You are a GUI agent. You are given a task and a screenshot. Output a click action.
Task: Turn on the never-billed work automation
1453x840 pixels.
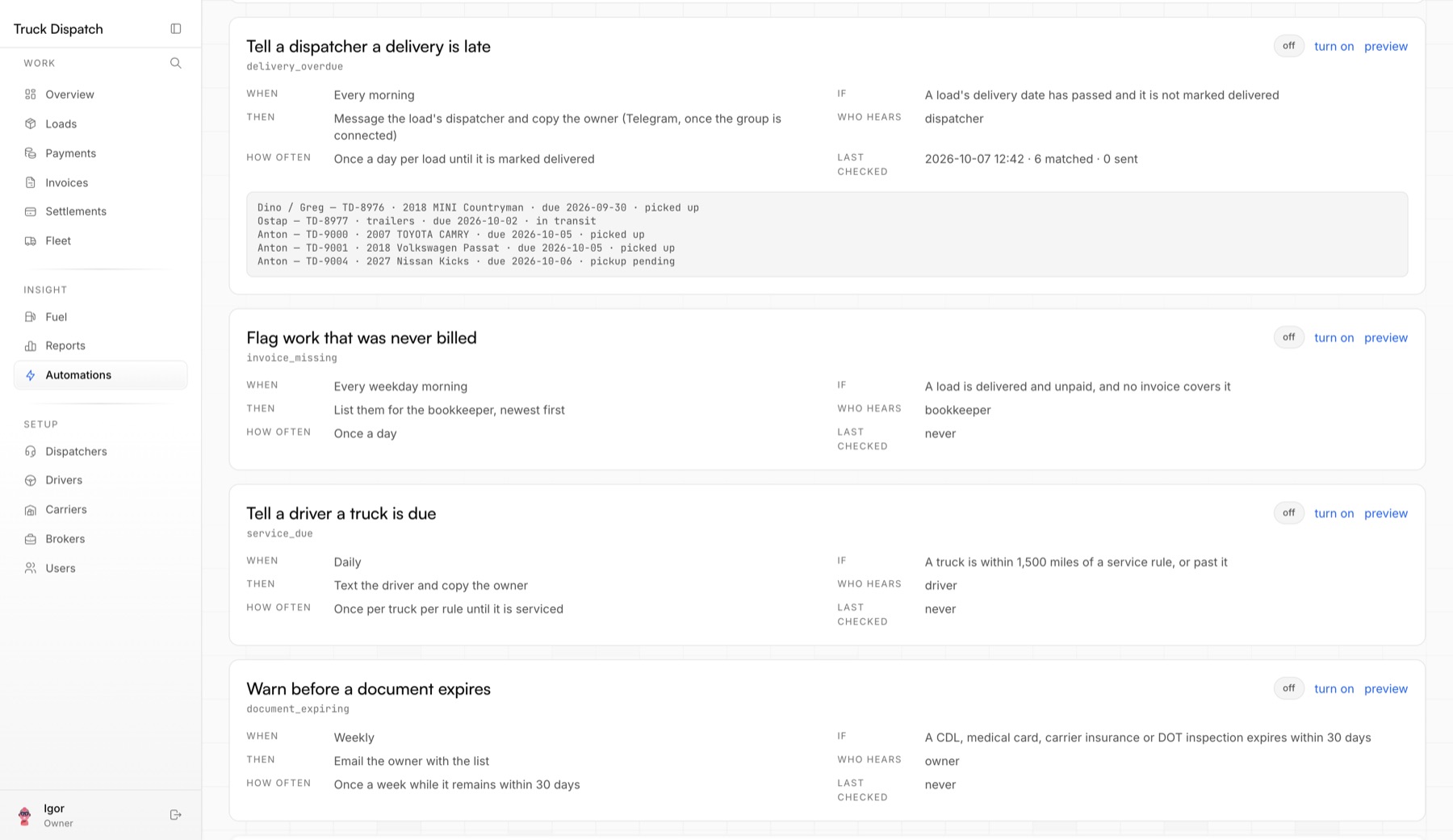[1334, 337]
